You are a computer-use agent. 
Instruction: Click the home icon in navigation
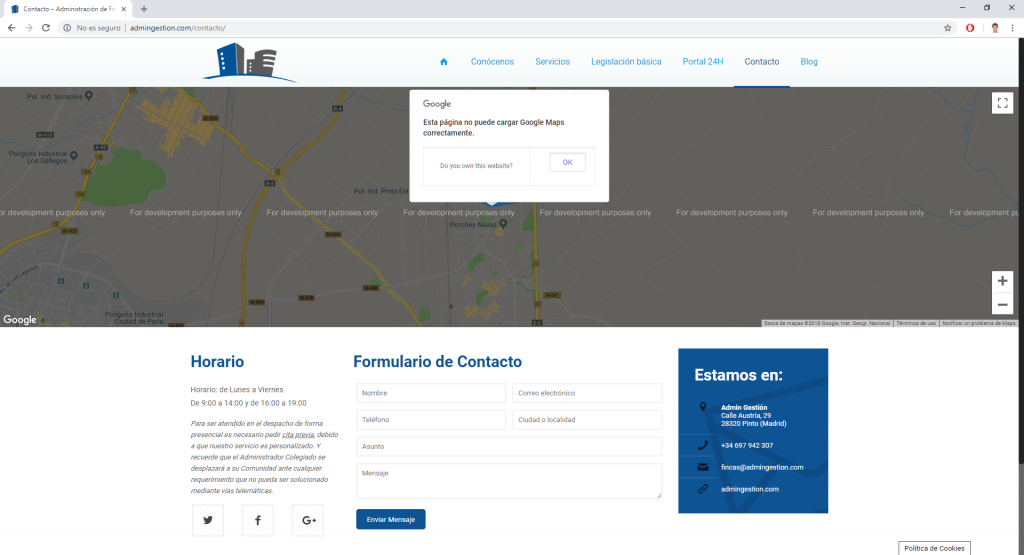[443, 62]
